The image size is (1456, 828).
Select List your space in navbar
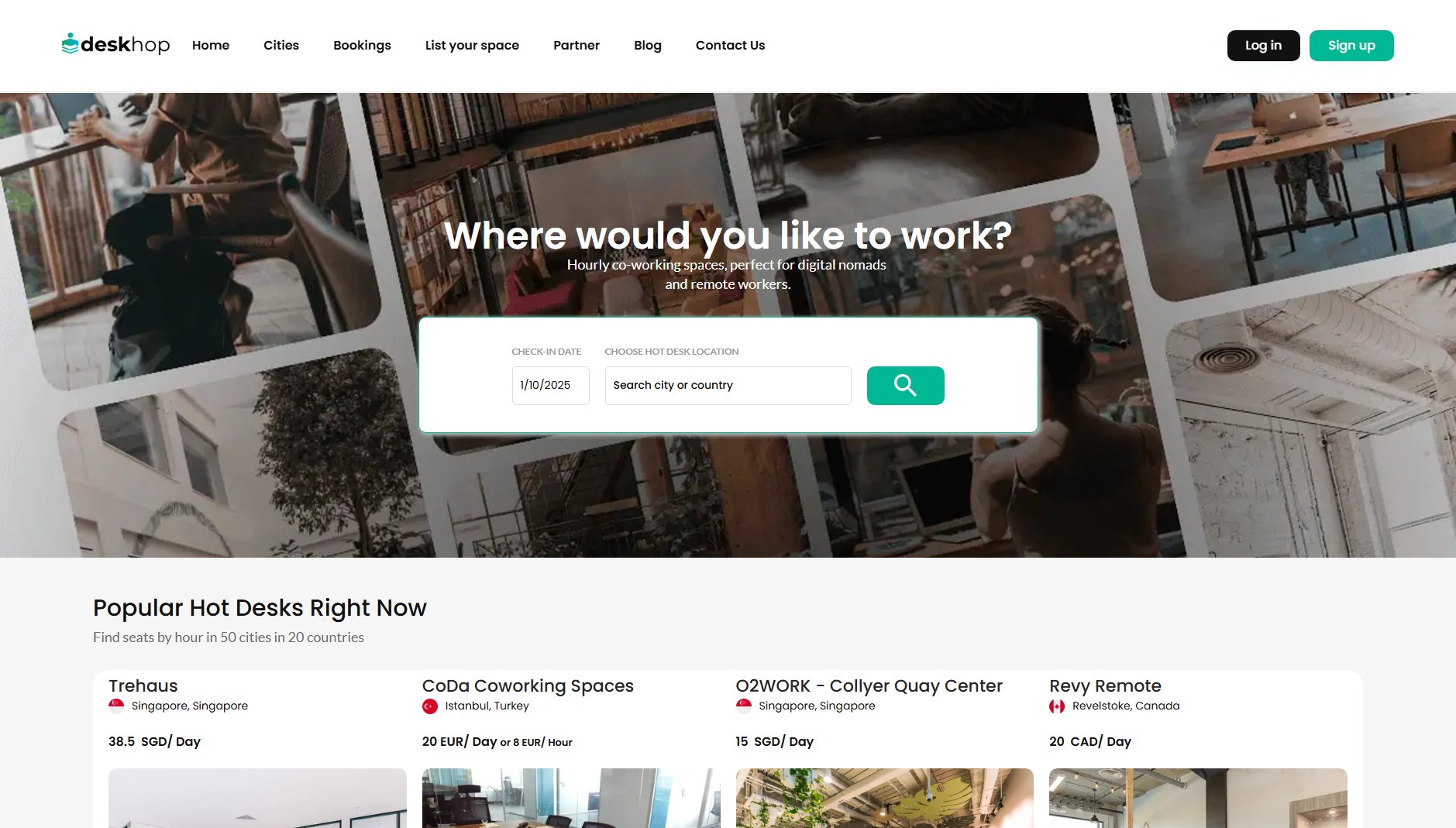(x=472, y=45)
